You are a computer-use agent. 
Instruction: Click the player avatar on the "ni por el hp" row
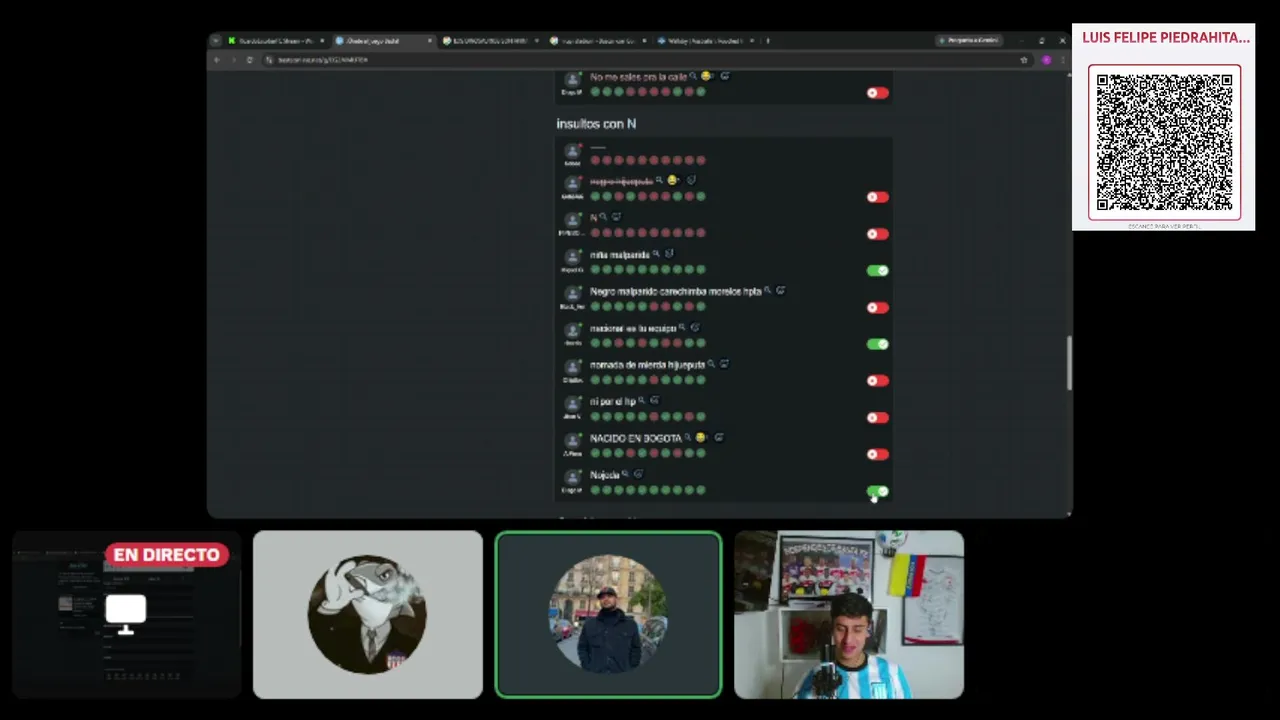point(572,404)
